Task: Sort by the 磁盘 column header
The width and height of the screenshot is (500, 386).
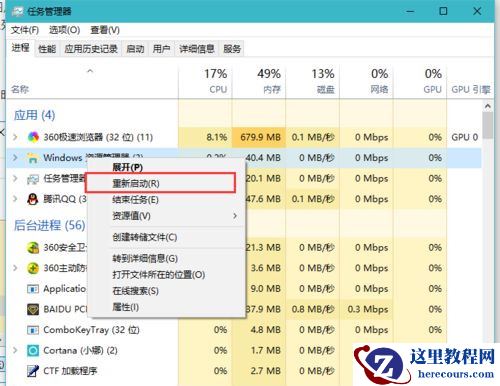Action: click(313, 81)
